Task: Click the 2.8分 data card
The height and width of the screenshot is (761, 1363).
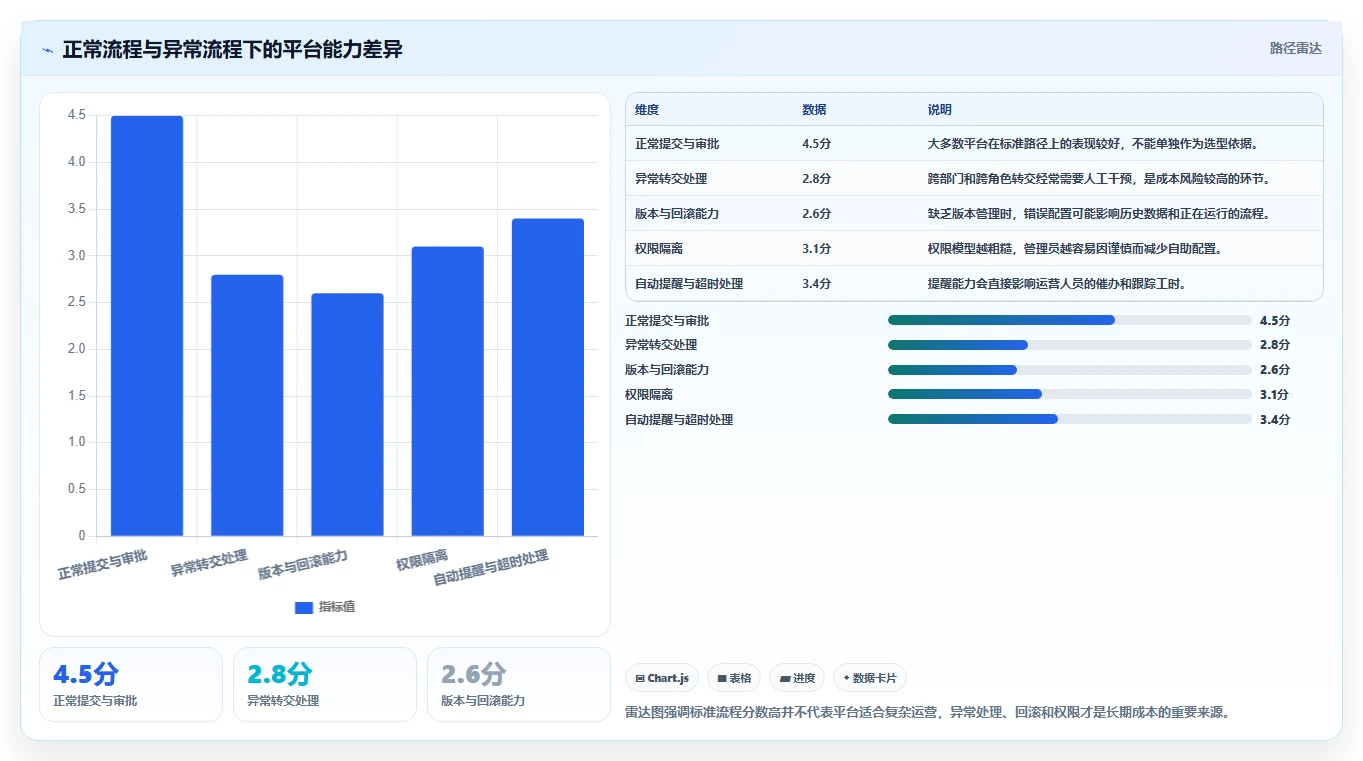Action: 325,684
